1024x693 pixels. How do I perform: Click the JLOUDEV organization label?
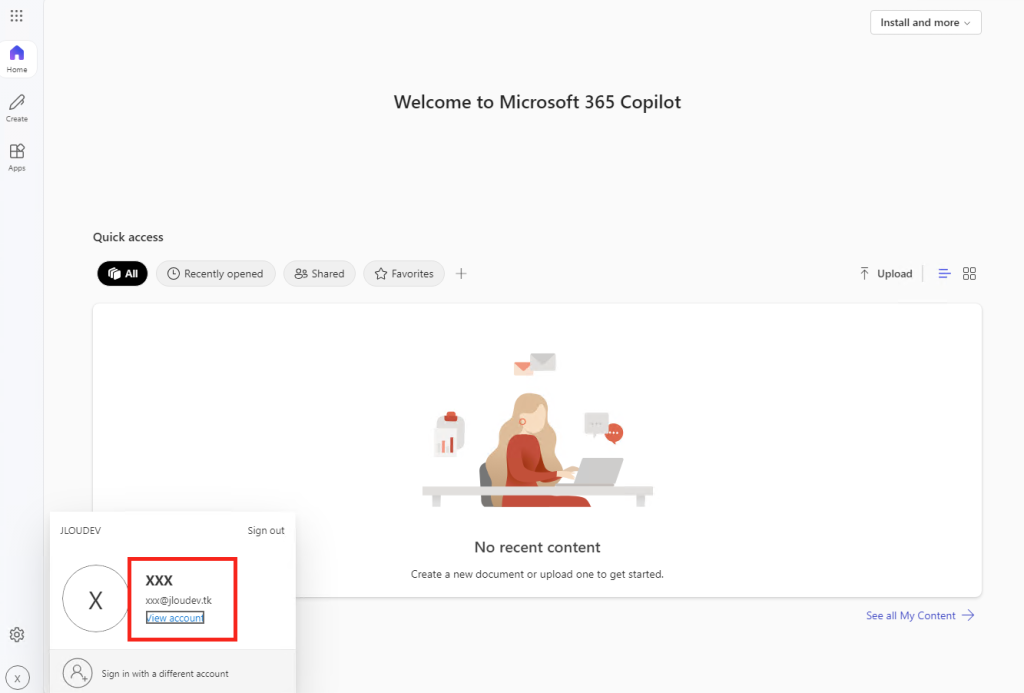click(80, 530)
